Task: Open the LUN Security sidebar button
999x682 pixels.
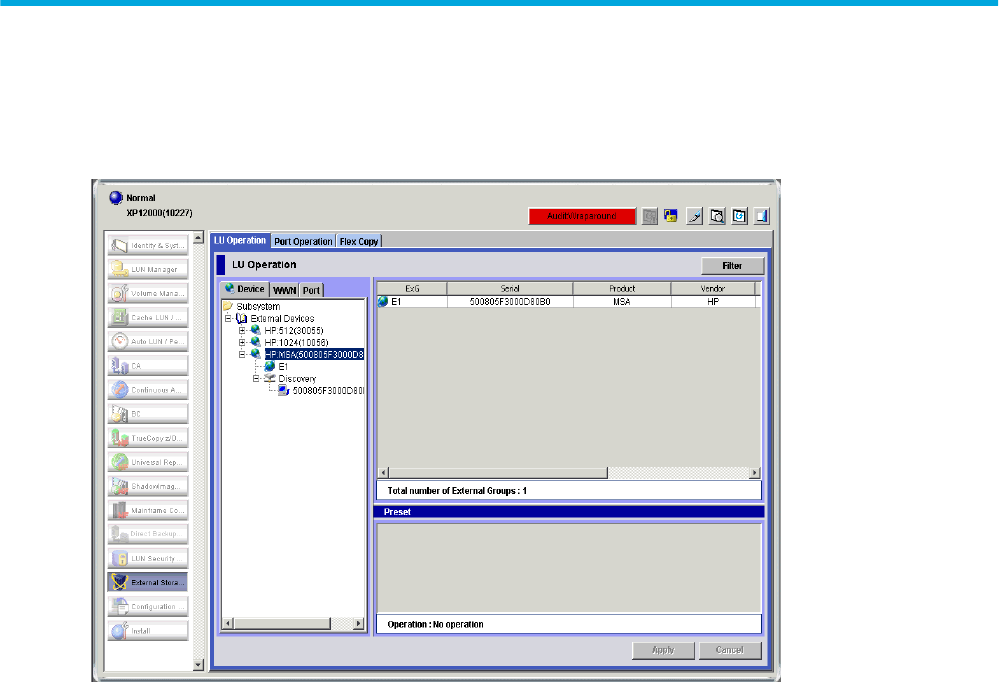Action: coord(147,558)
